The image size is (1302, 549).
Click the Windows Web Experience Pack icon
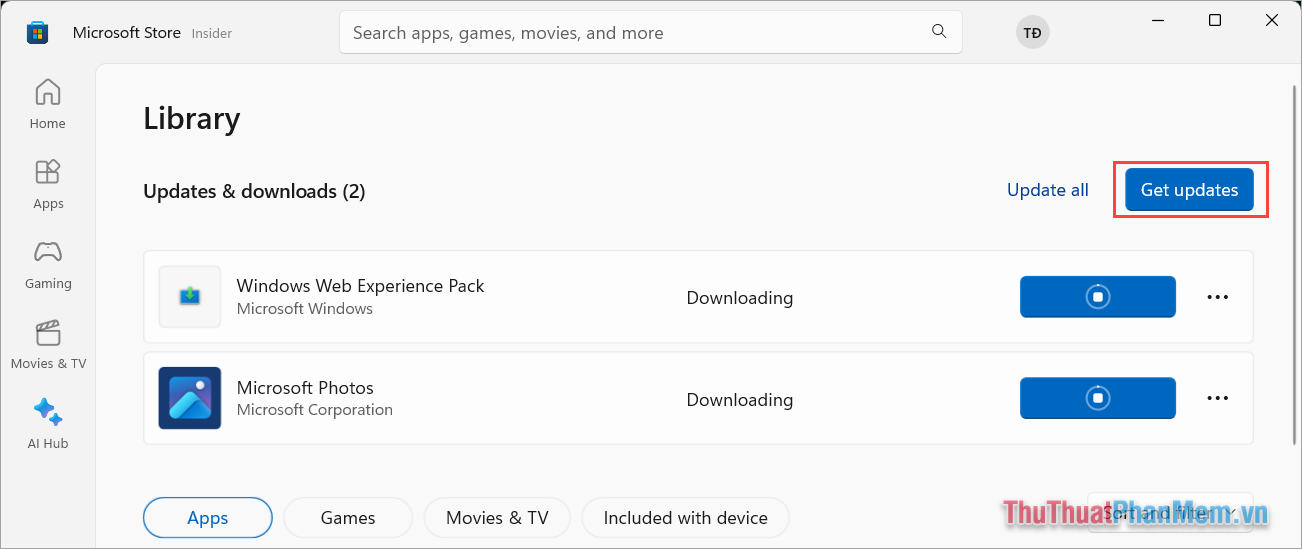coord(190,297)
